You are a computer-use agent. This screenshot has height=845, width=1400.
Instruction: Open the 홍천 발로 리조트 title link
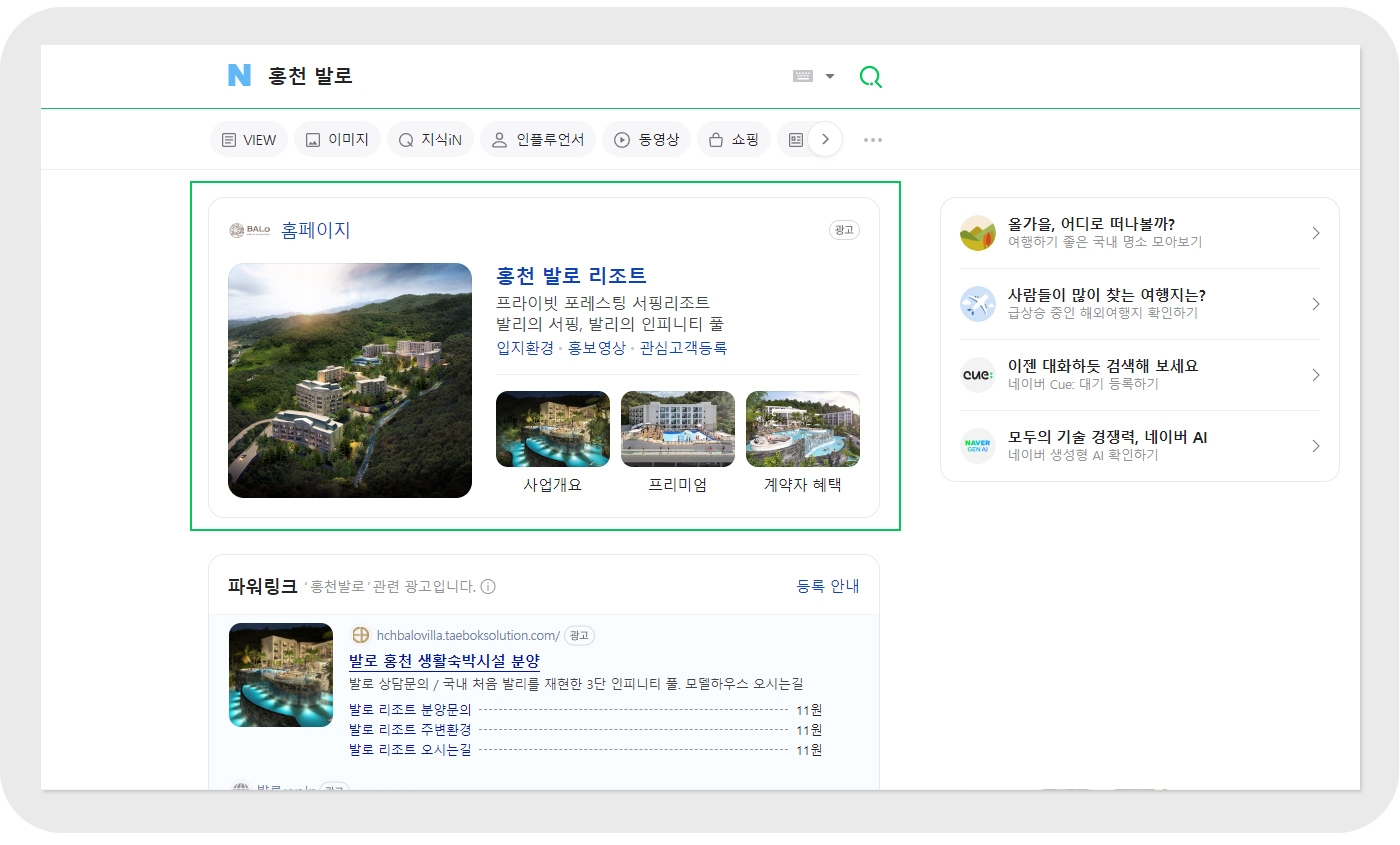click(x=571, y=276)
